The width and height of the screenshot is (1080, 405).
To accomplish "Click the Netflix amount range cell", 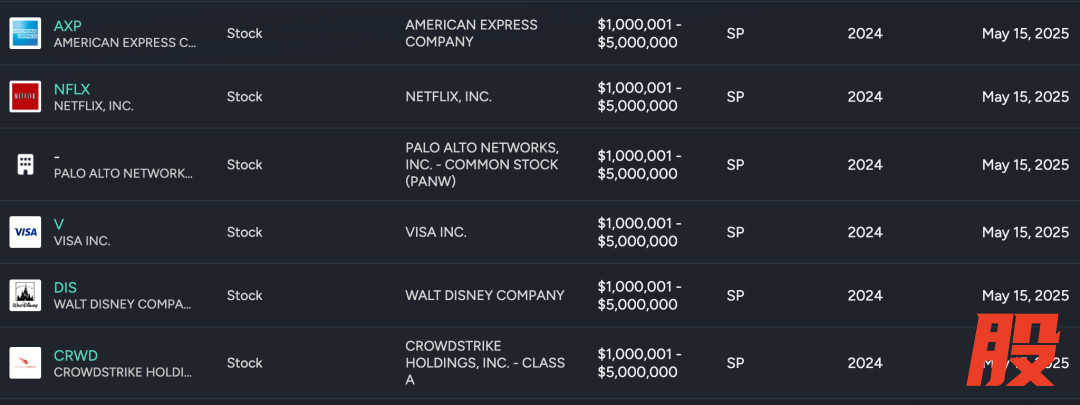I will point(639,97).
